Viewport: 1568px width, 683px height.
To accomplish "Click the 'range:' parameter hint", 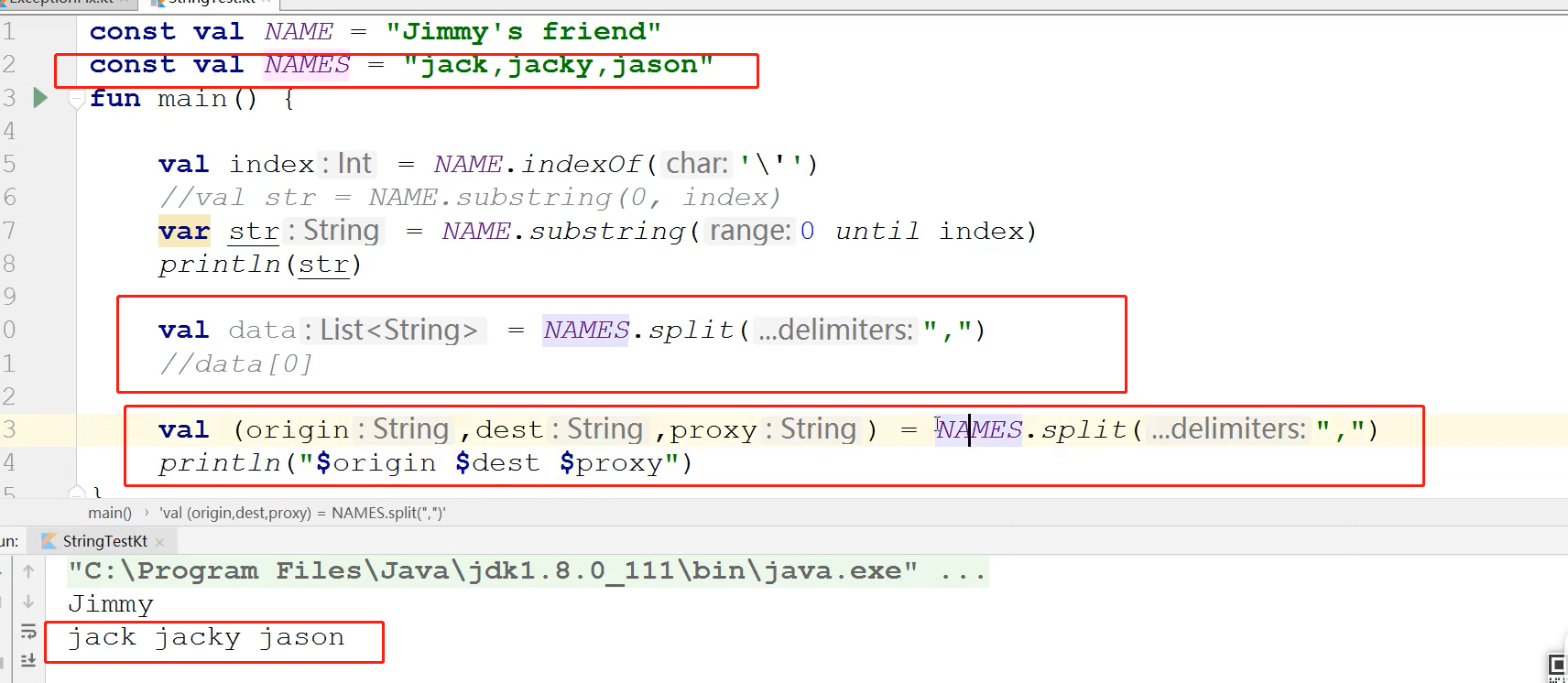I will click(751, 231).
